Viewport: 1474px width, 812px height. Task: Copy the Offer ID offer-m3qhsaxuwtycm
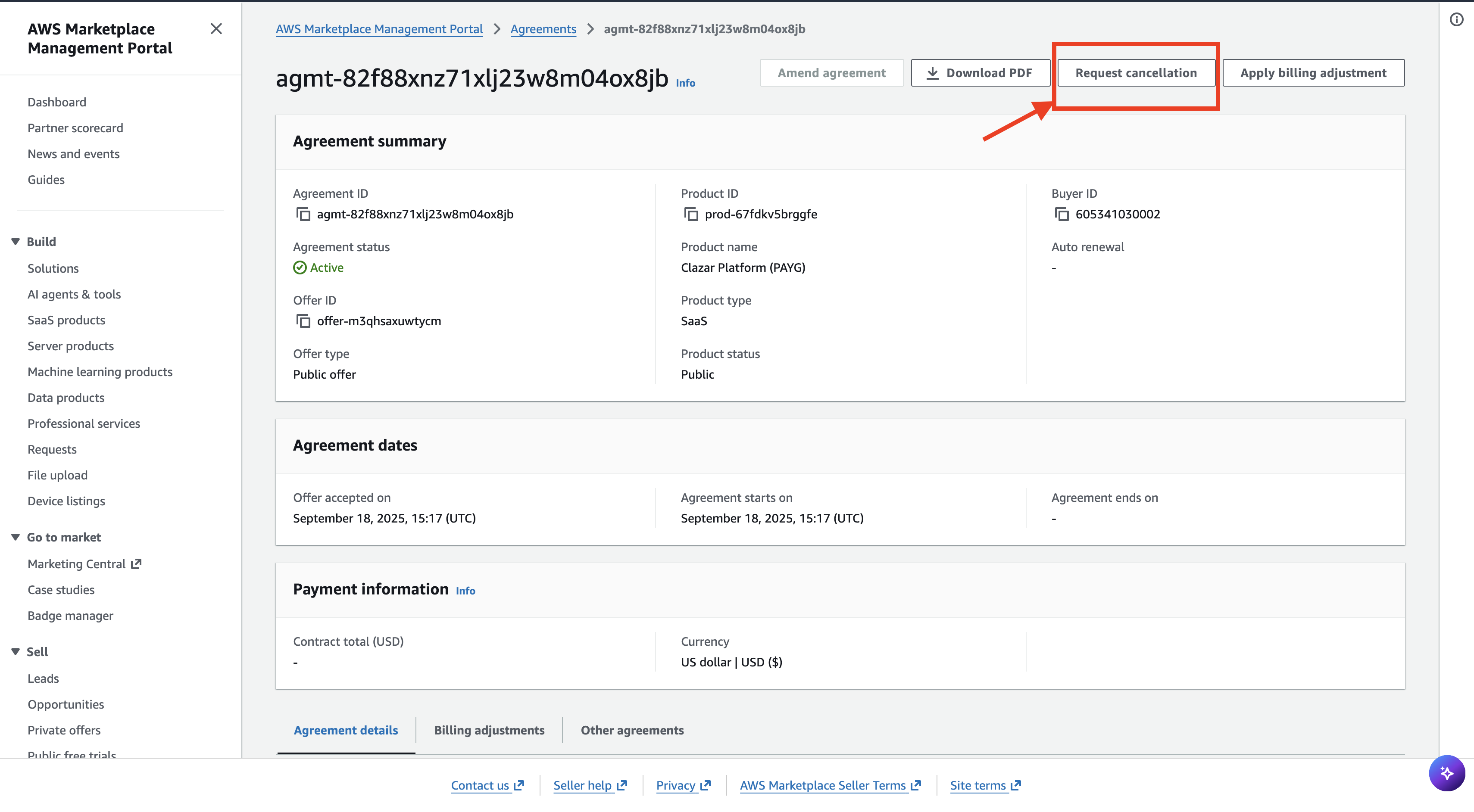point(303,321)
